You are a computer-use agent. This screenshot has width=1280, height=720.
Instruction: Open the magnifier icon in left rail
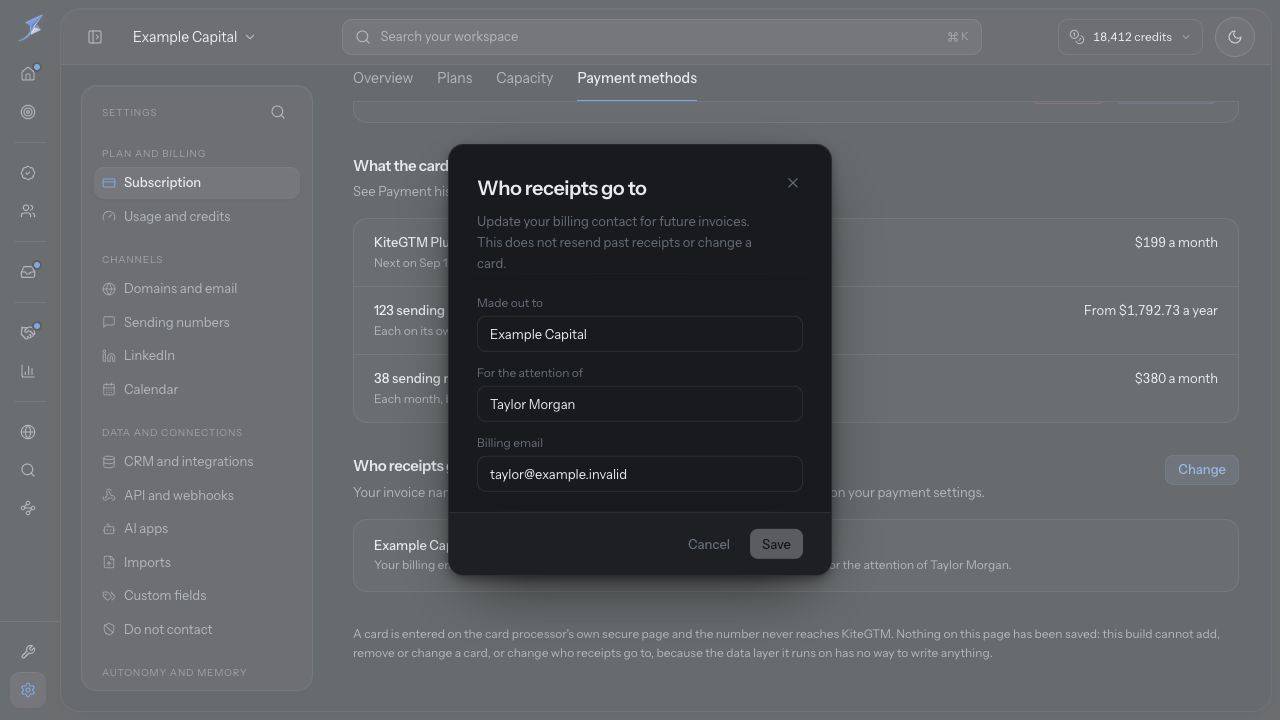click(x=28, y=470)
